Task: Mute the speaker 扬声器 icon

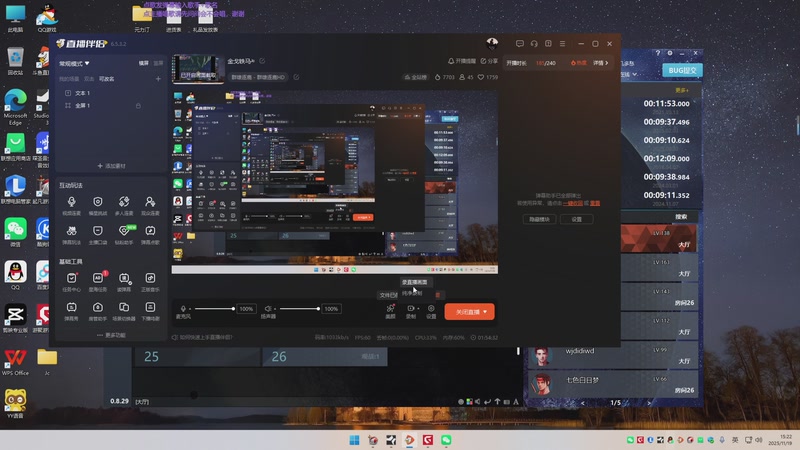Action: pyautogui.click(x=268, y=309)
